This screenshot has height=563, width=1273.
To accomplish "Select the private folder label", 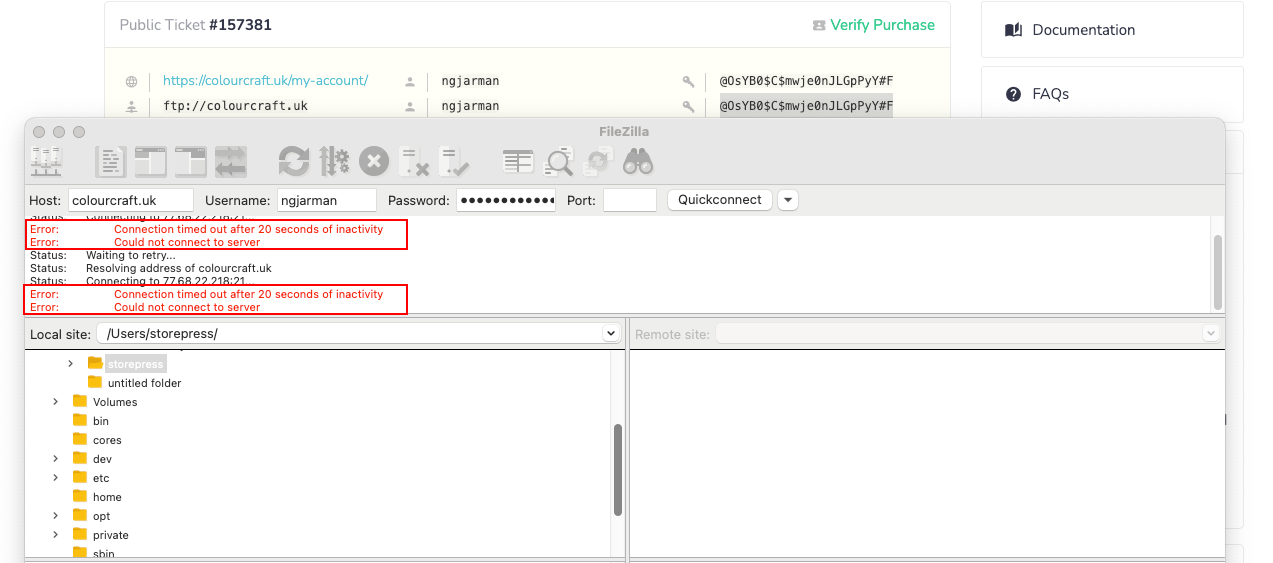I will tap(111, 535).
